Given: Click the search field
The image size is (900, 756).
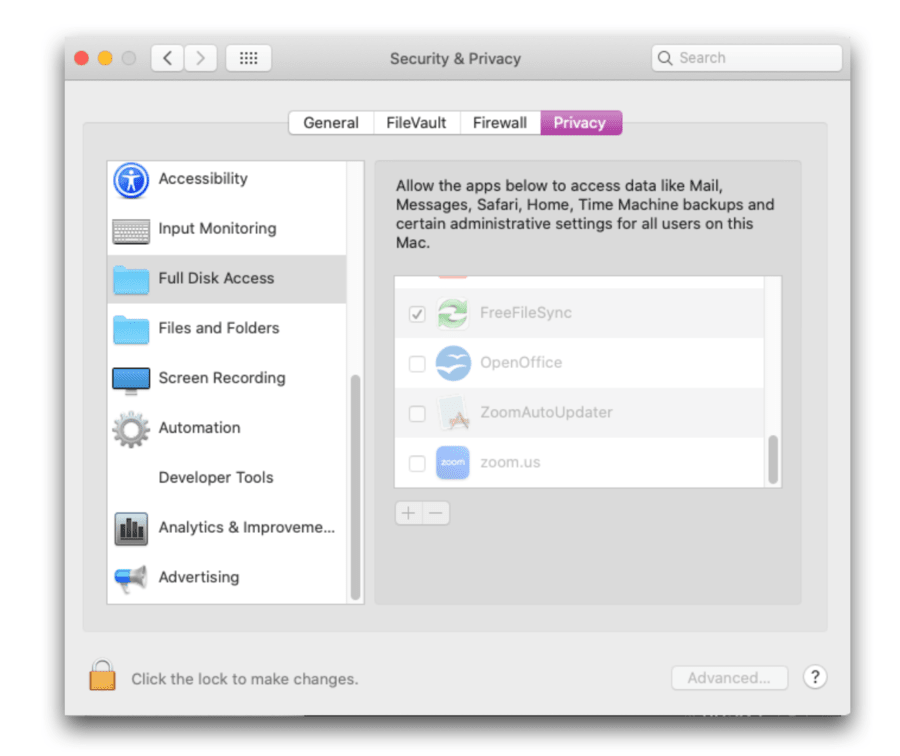Looking at the screenshot, I should click(x=746, y=57).
